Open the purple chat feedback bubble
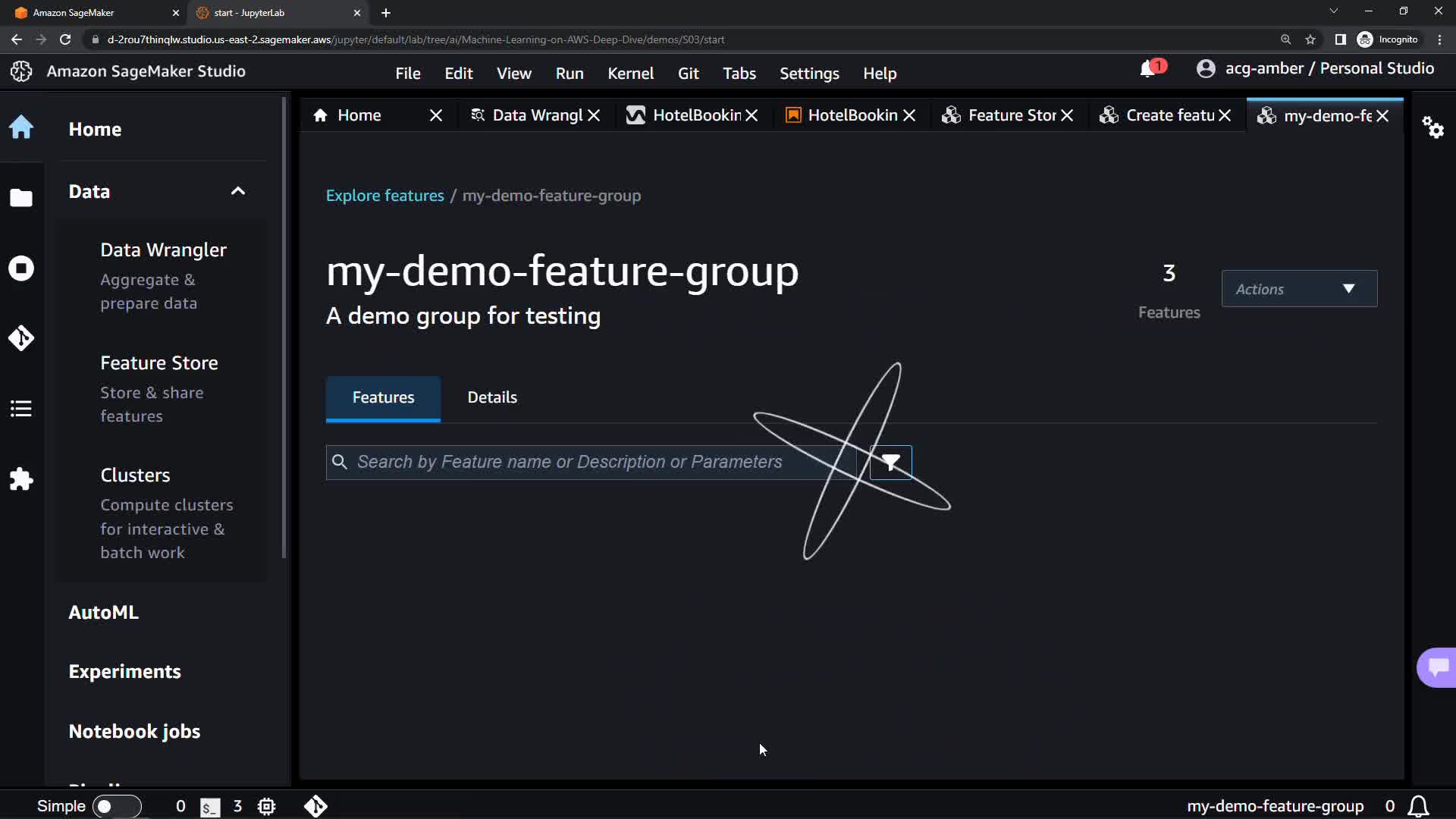This screenshot has height=819, width=1456. click(x=1437, y=667)
